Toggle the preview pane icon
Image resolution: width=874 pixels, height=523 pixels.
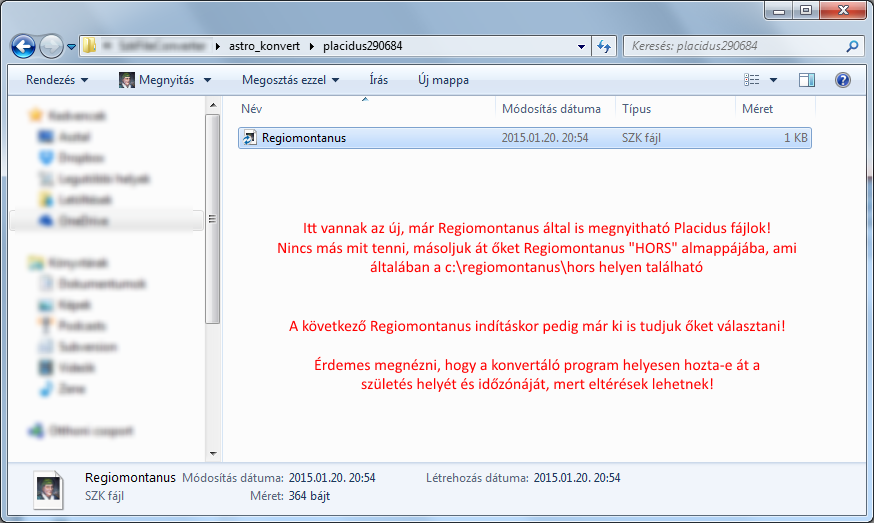point(807,80)
